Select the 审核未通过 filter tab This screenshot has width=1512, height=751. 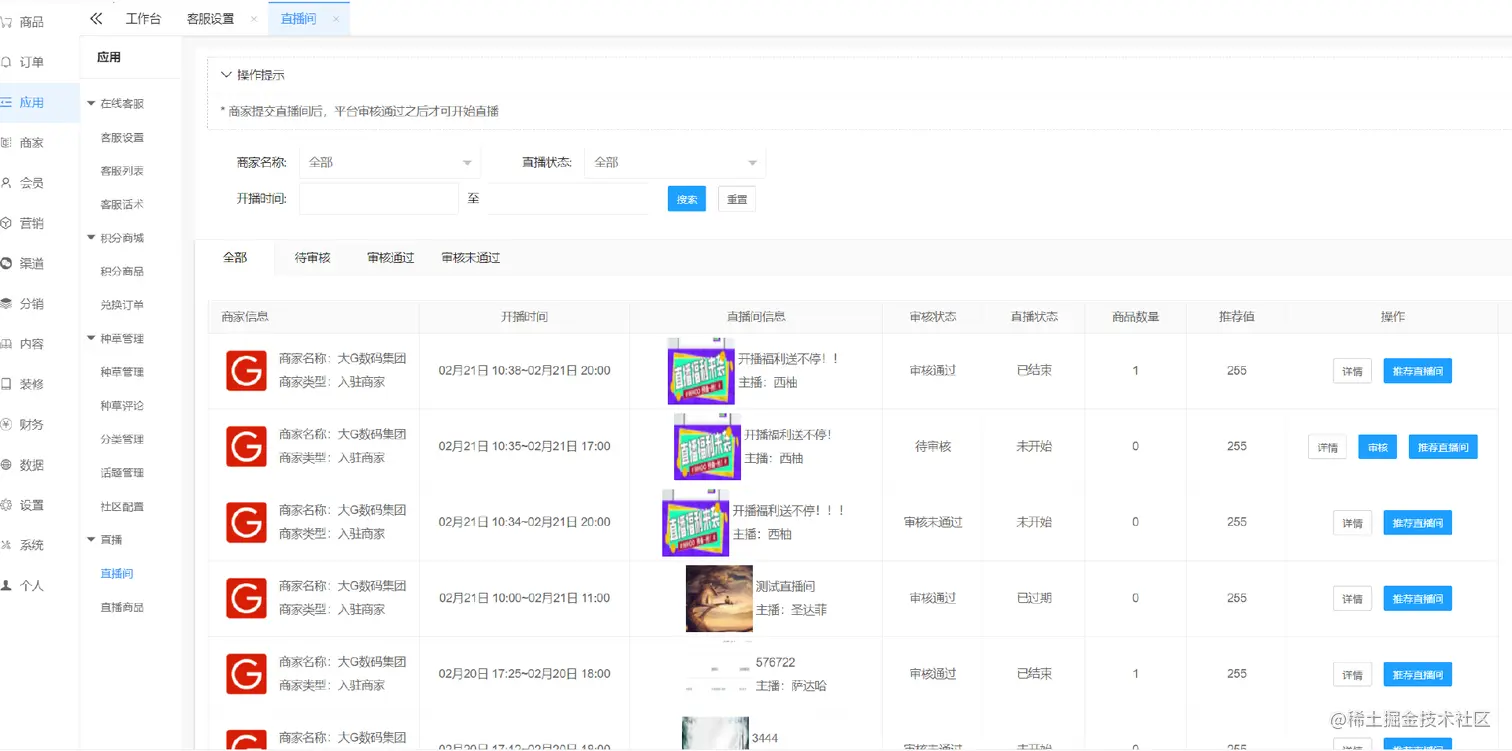pyautogui.click(x=471, y=257)
